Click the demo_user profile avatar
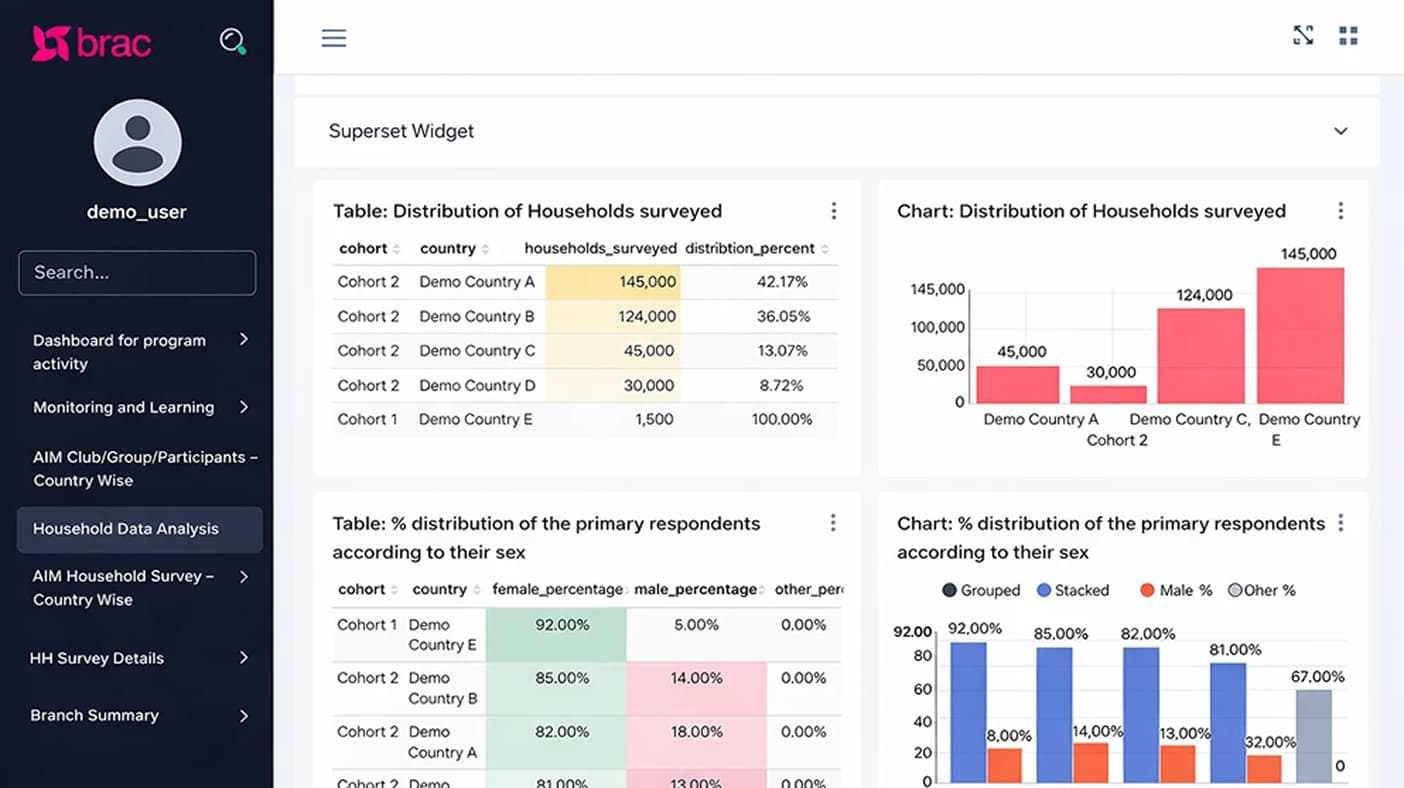The image size is (1404, 788). (137, 143)
